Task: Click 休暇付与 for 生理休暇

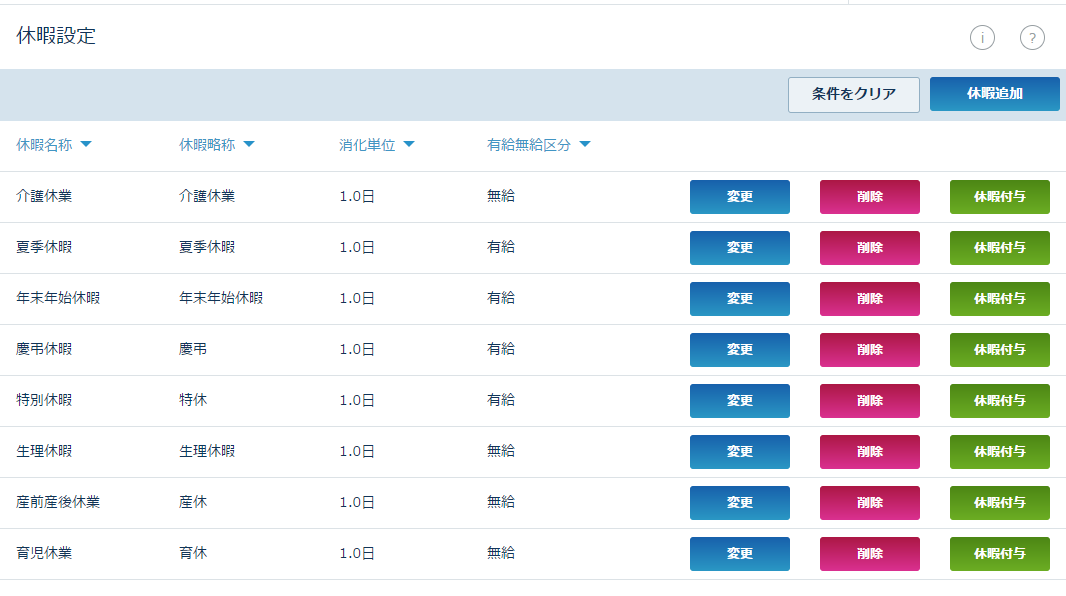Action: tap(999, 452)
